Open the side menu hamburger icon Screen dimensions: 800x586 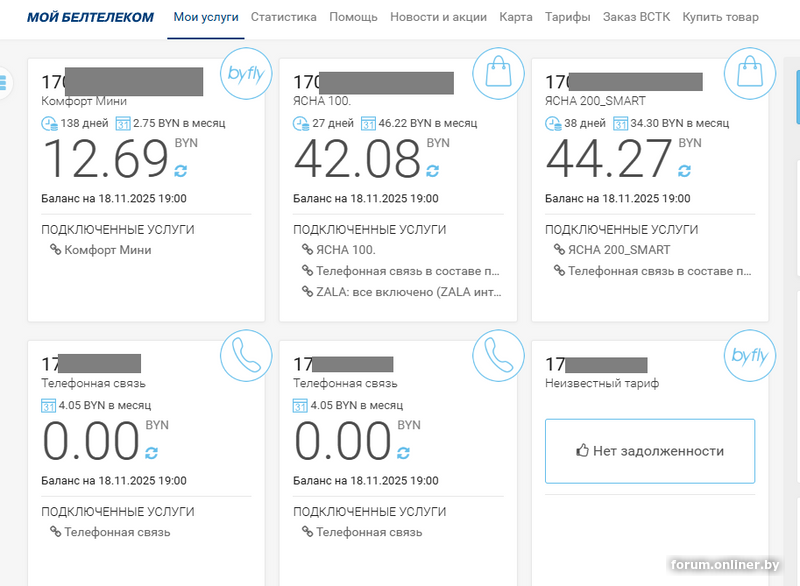3,83
